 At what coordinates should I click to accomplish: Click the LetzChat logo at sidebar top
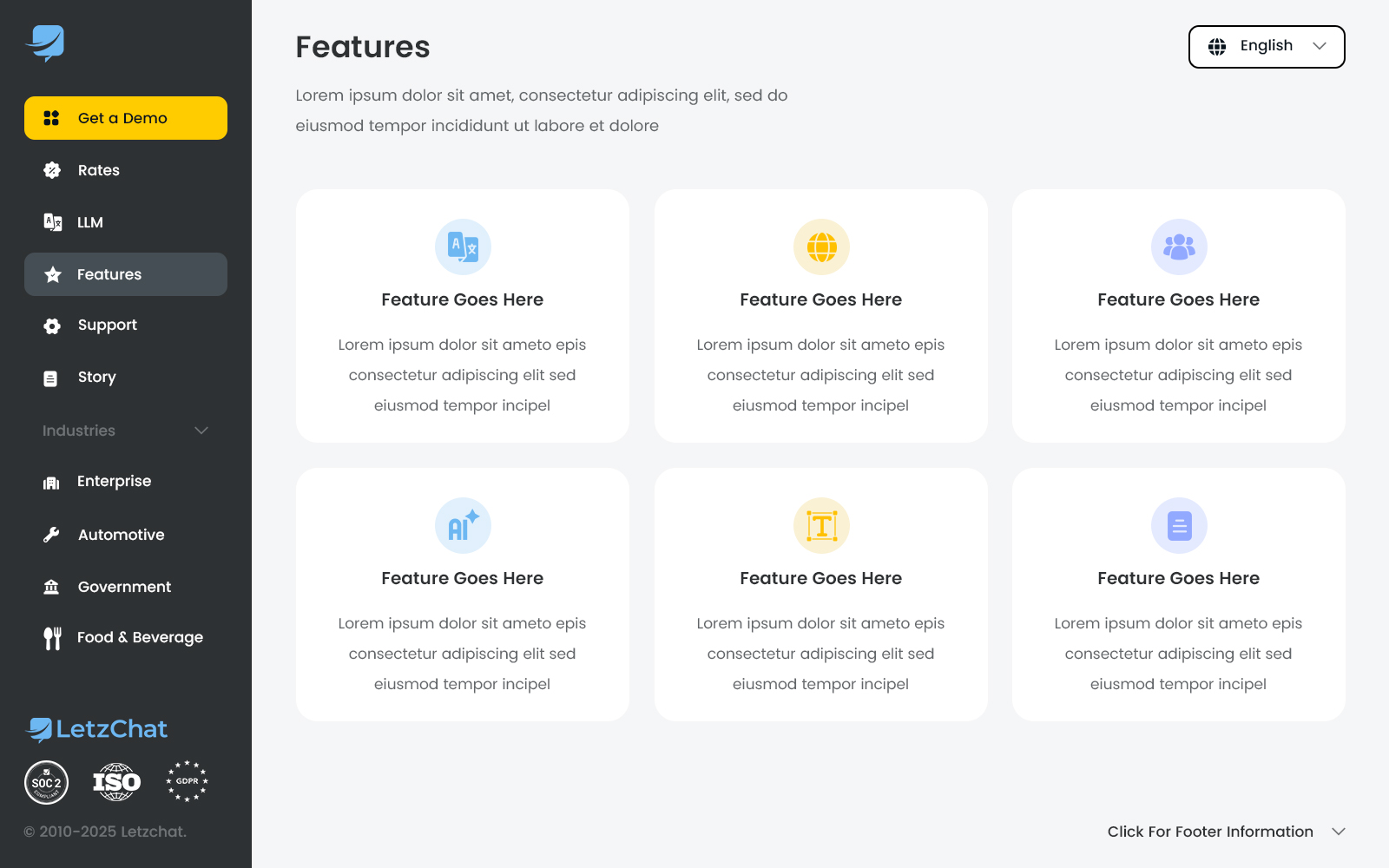45,43
